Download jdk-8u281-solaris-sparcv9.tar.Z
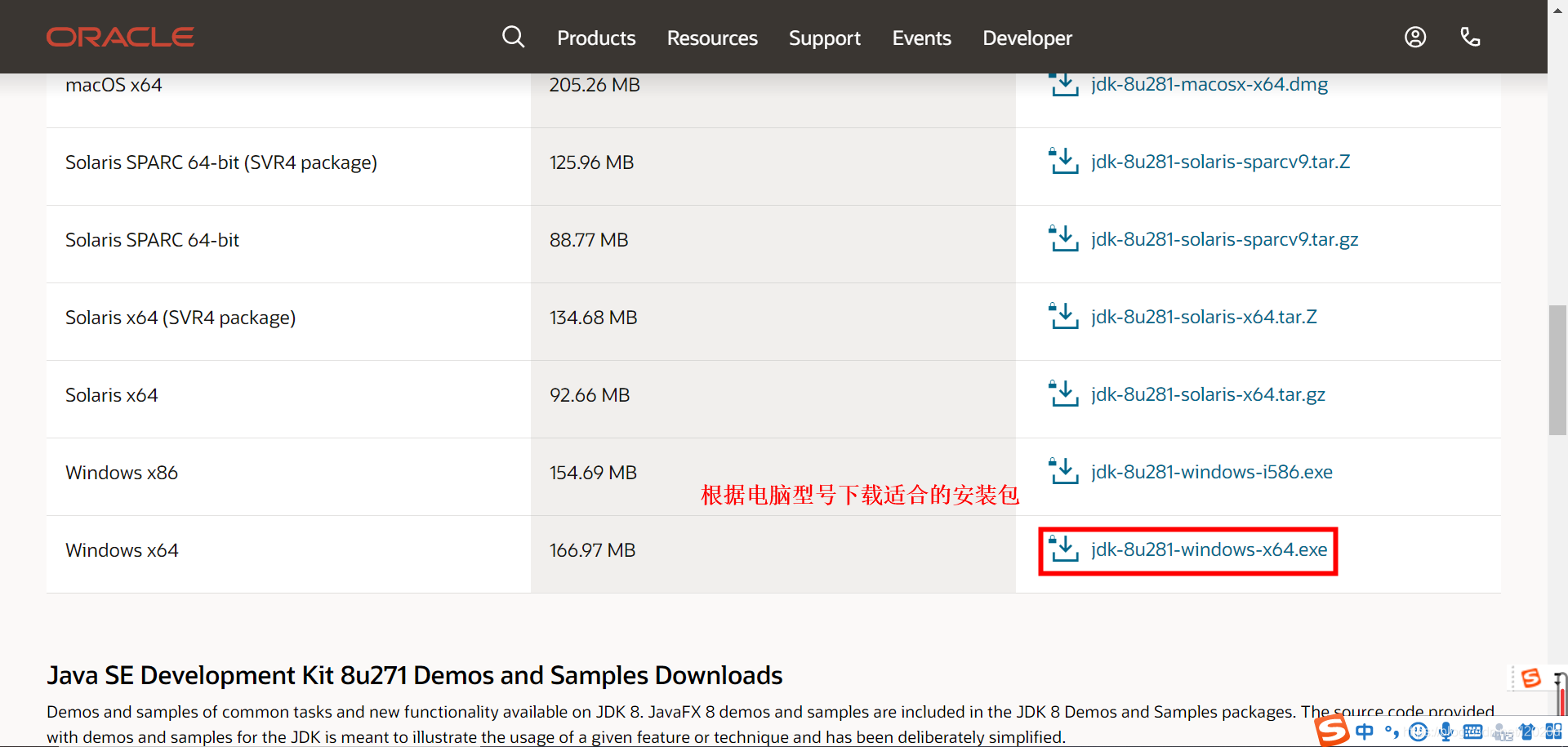The width and height of the screenshot is (1568, 747). [x=1220, y=162]
